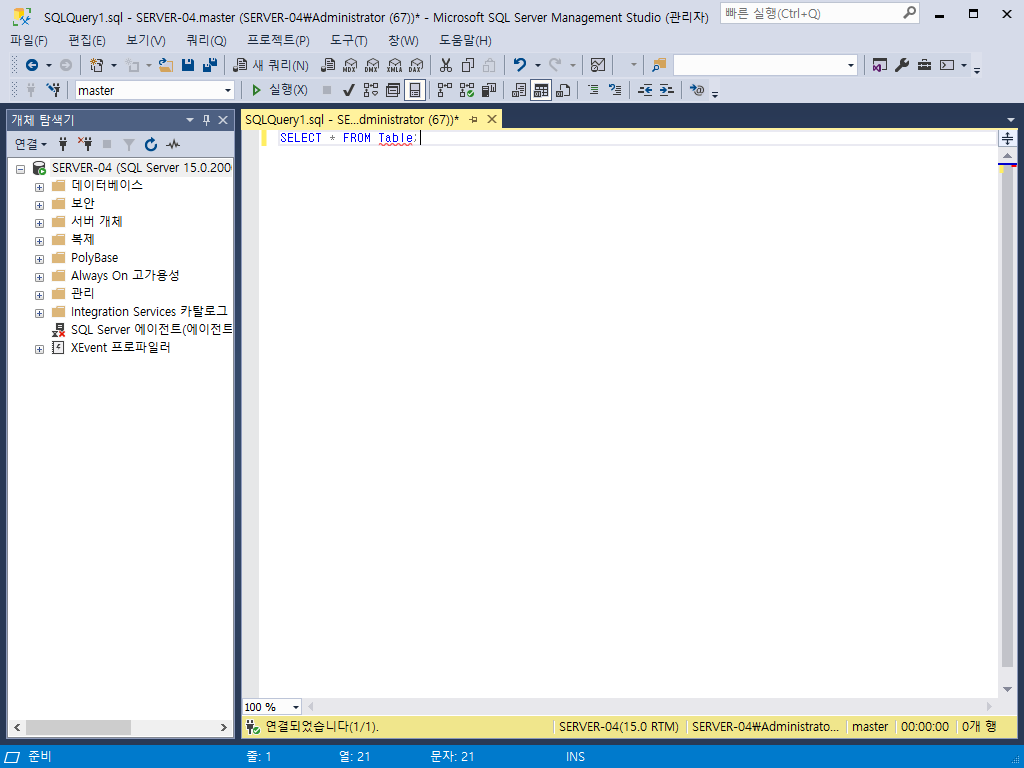Click the open file folder icon
The width and height of the screenshot is (1024, 768).
(166, 65)
